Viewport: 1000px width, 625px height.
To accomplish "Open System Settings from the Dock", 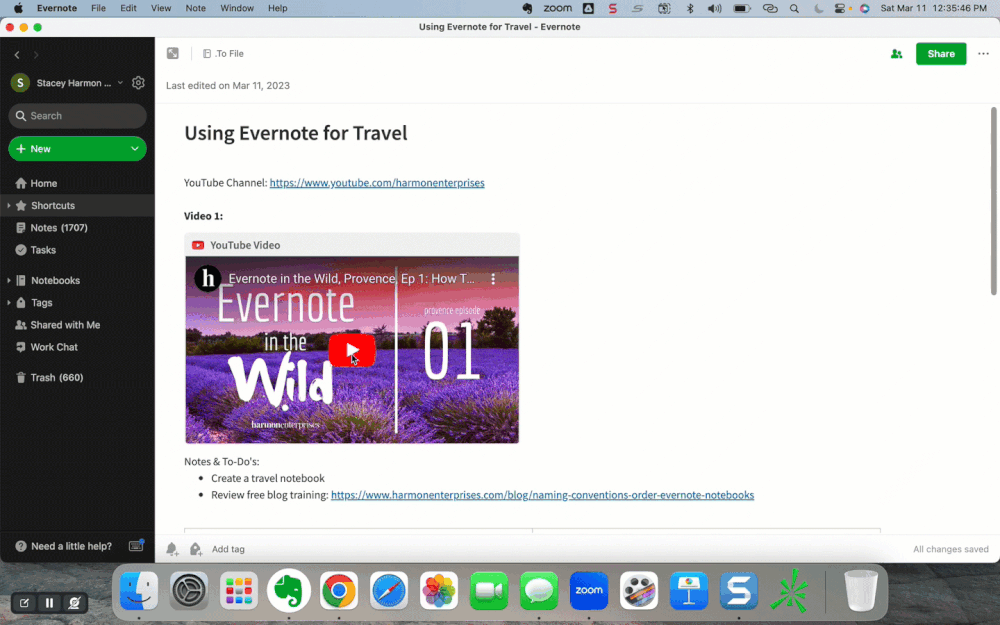I will pyautogui.click(x=189, y=591).
